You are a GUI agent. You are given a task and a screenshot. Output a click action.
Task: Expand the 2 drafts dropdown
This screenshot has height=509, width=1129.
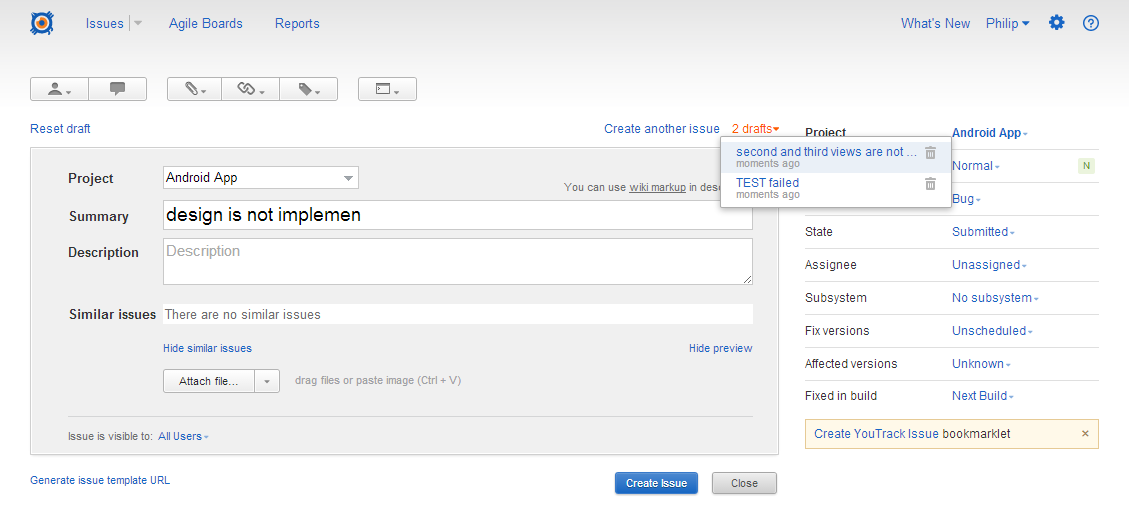pos(755,129)
